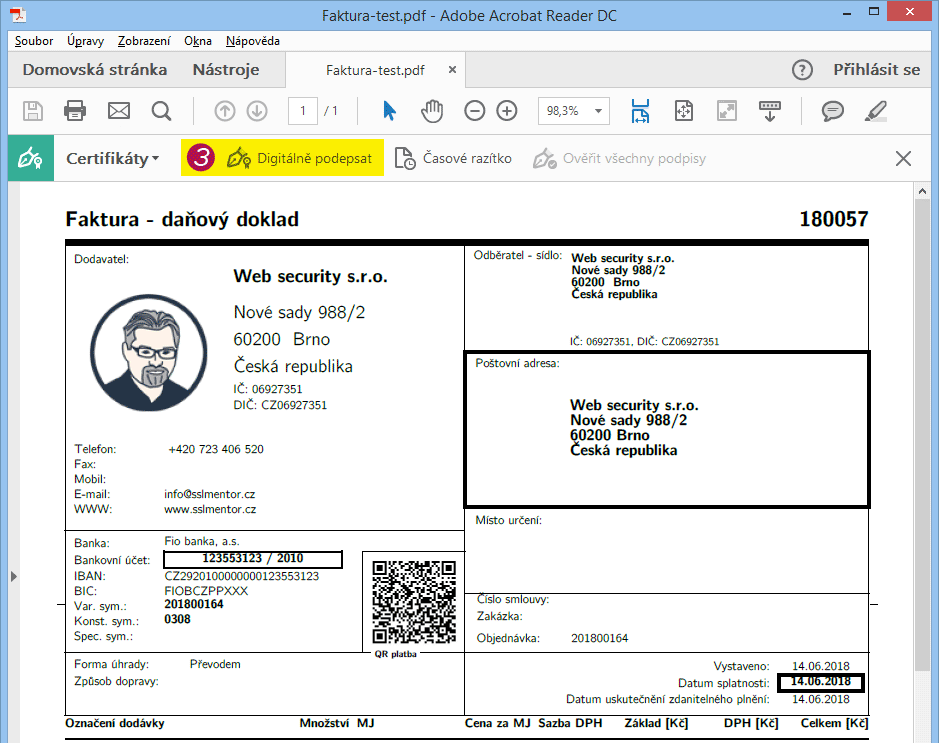Activate the Hand pan tool
939x743 pixels.
coord(432,111)
